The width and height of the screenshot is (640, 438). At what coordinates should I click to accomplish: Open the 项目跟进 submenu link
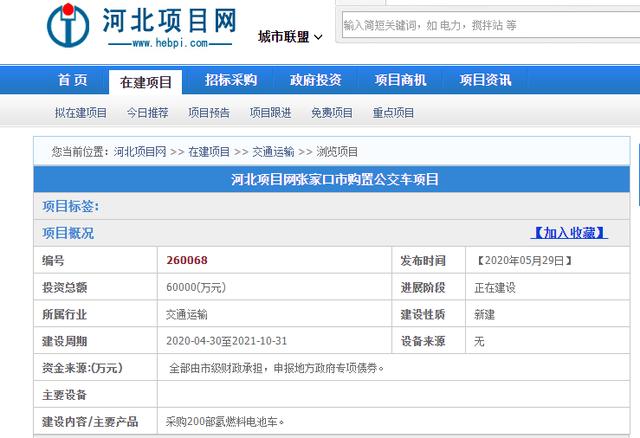click(271, 113)
